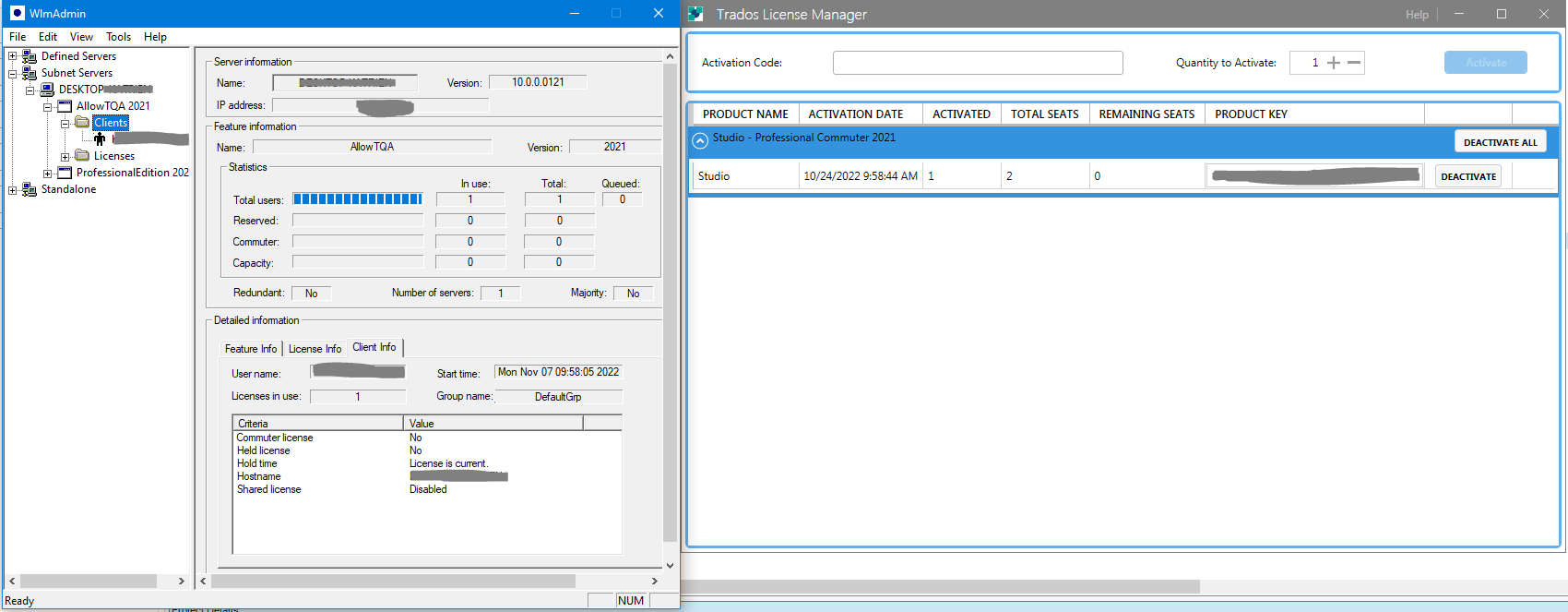The width and height of the screenshot is (1568, 612).
Task: Select the Clients tree item label
Action: coord(111,123)
